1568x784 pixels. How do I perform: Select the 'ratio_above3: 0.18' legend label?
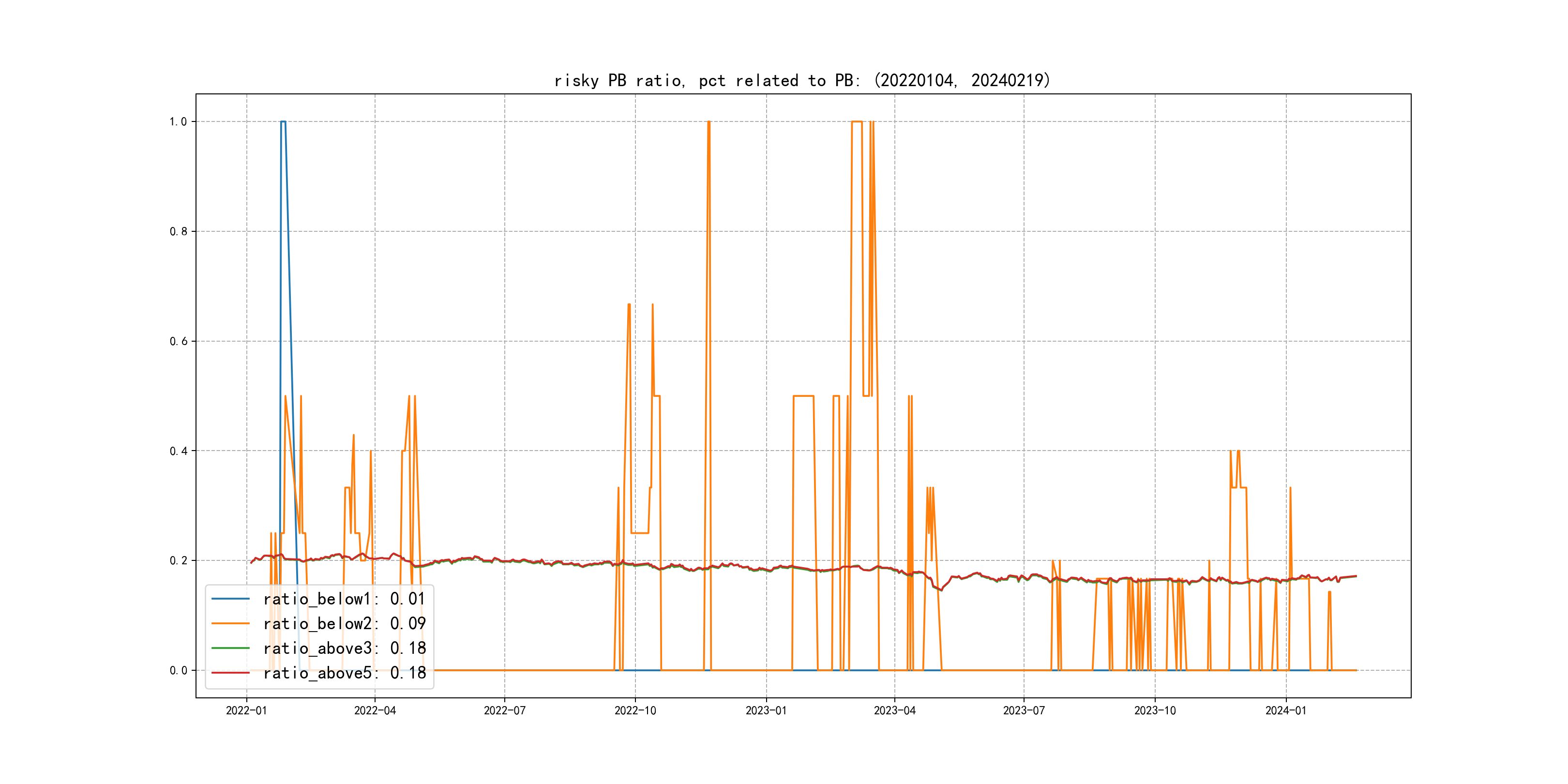click(344, 648)
